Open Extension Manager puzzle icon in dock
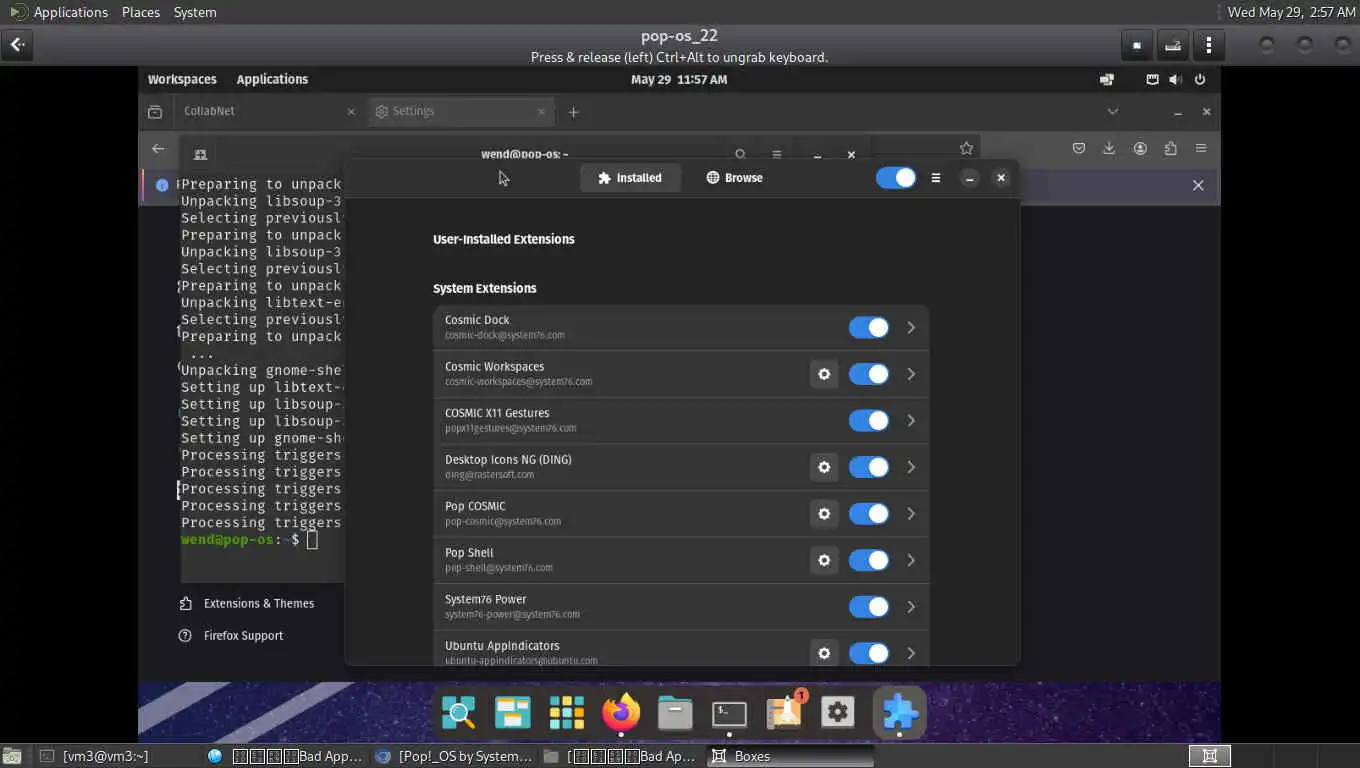 899,712
